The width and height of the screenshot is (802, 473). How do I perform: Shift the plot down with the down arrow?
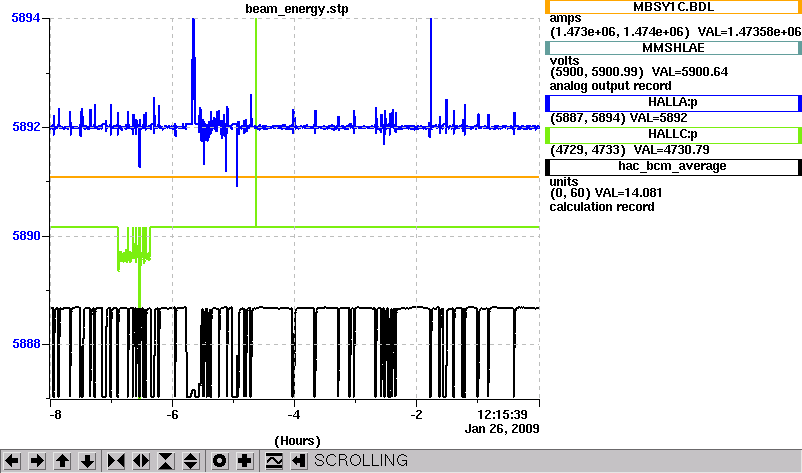click(x=87, y=461)
